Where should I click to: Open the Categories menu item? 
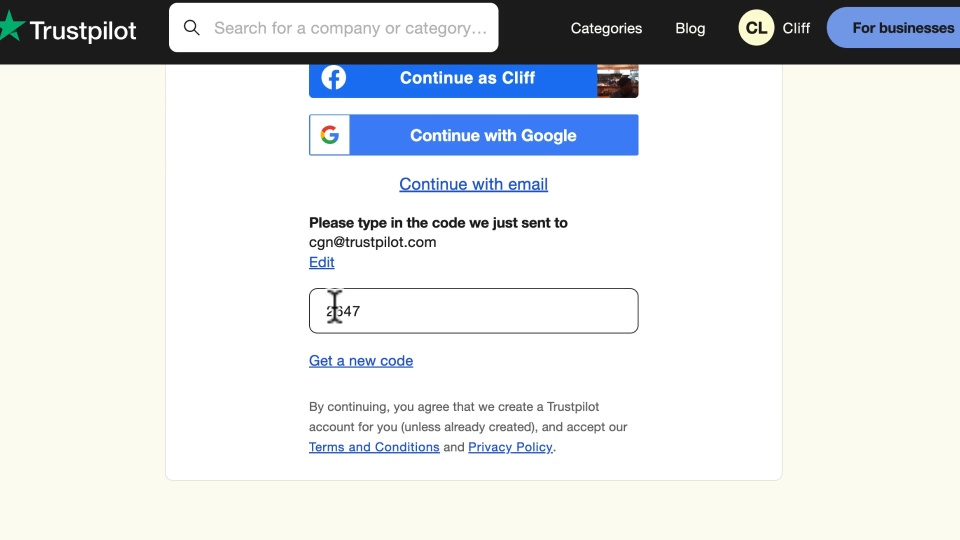click(x=606, y=28)
